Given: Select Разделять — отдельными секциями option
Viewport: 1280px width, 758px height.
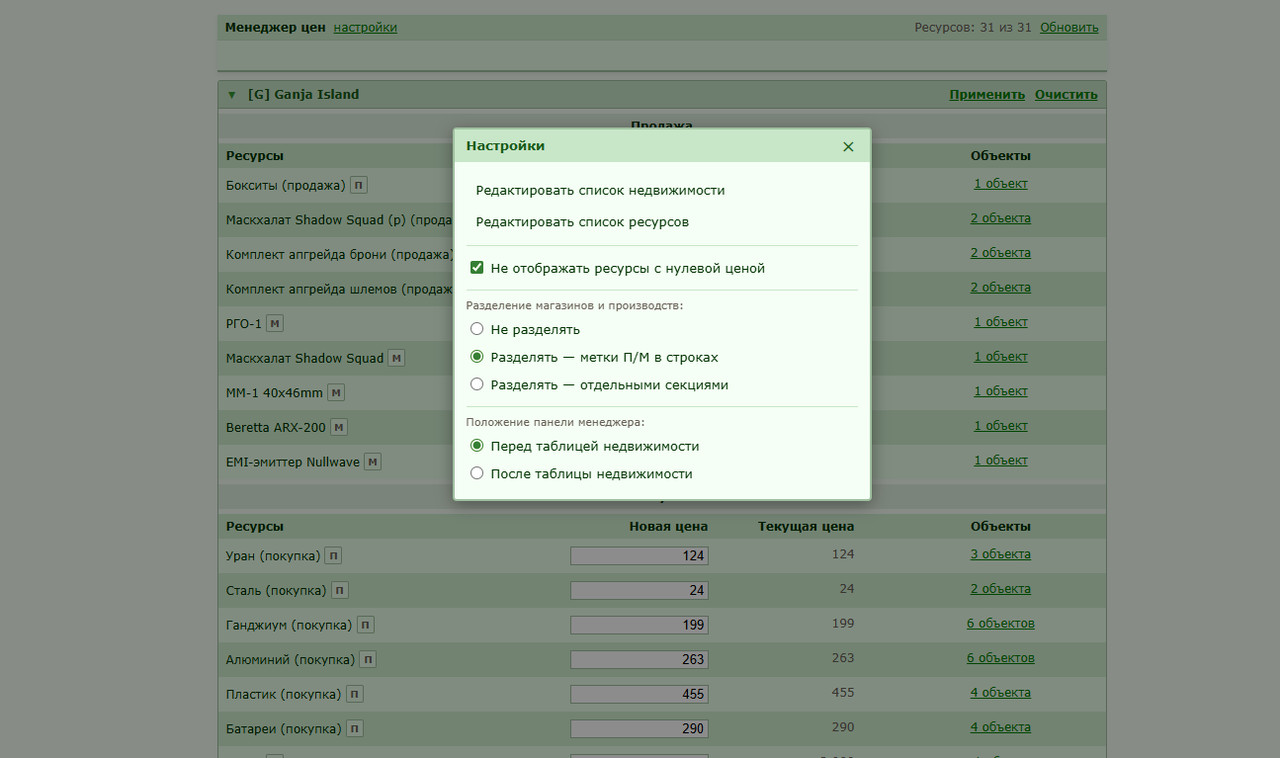Looking at the screenshot, I should (x=477, y=384).
